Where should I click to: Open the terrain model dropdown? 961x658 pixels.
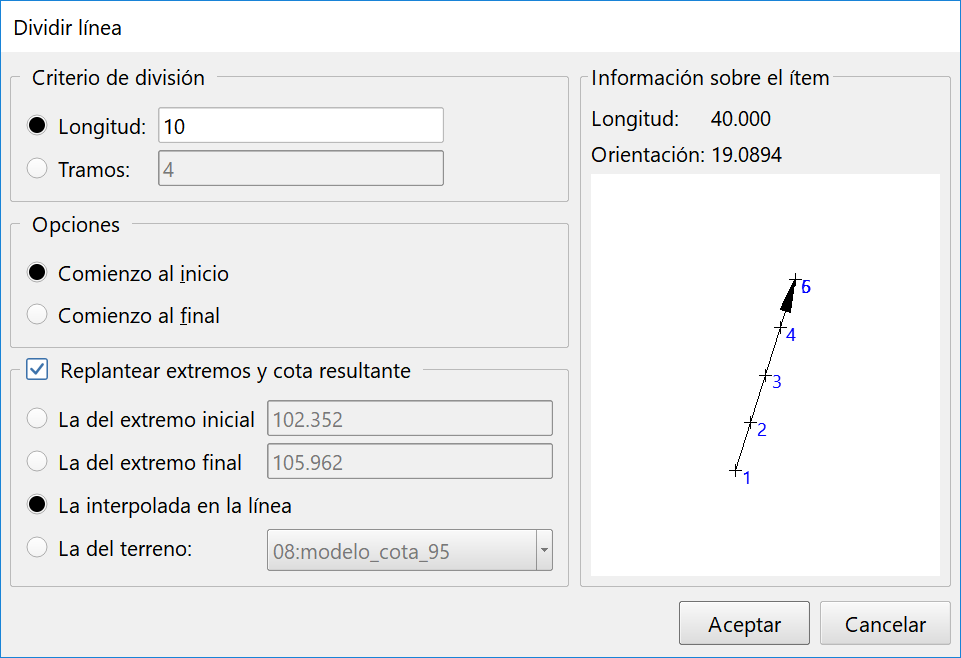point(544,550)
